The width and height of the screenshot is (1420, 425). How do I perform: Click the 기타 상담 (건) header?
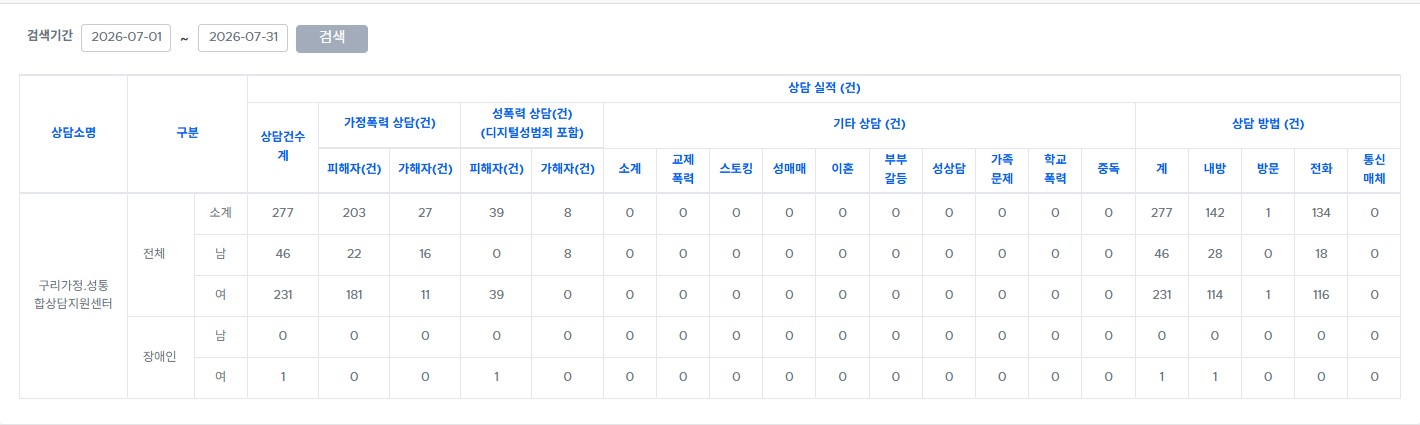tap(869, 124)
